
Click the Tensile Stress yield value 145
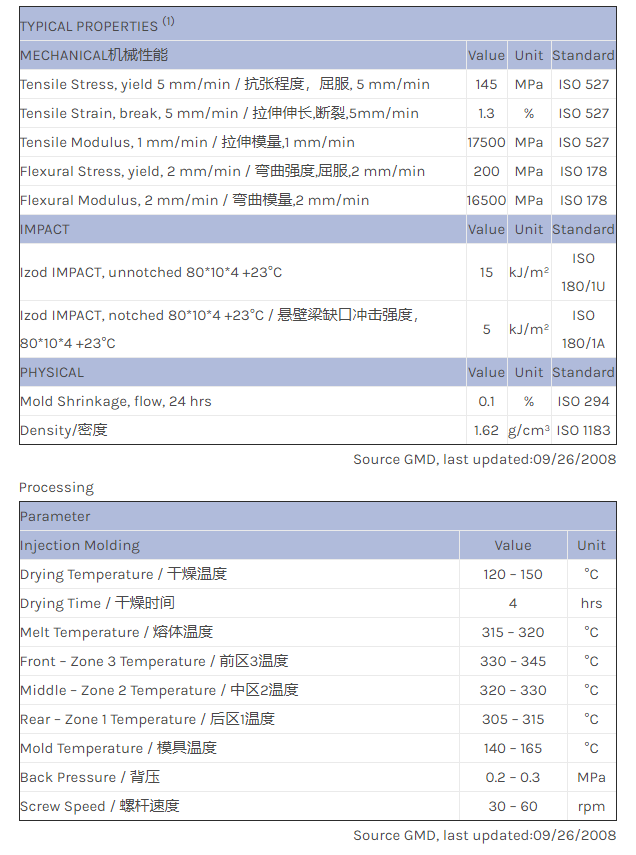(486, 84)
